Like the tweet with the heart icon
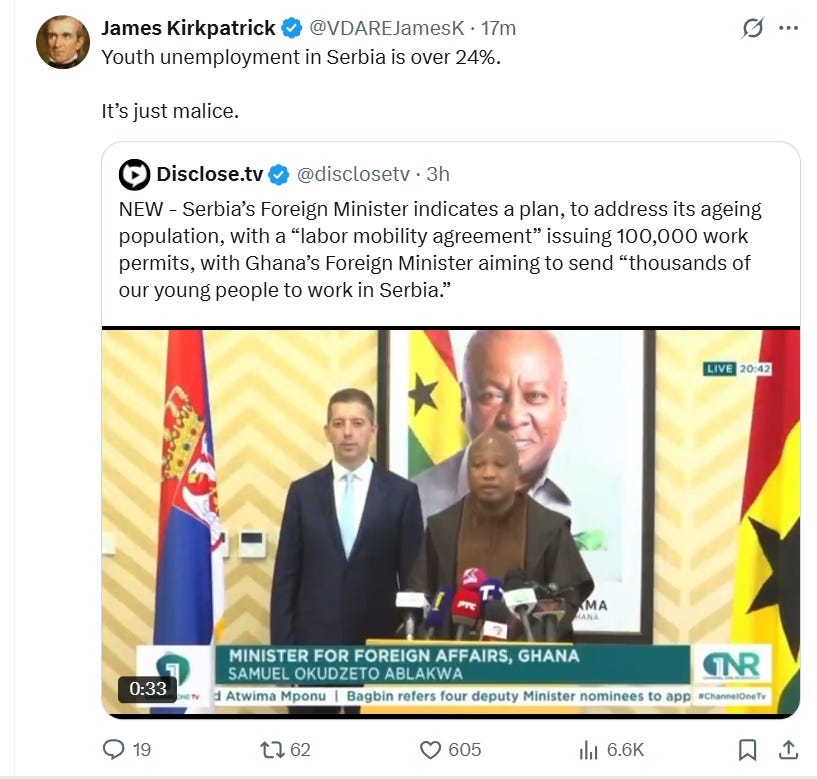 coord(430,750)
